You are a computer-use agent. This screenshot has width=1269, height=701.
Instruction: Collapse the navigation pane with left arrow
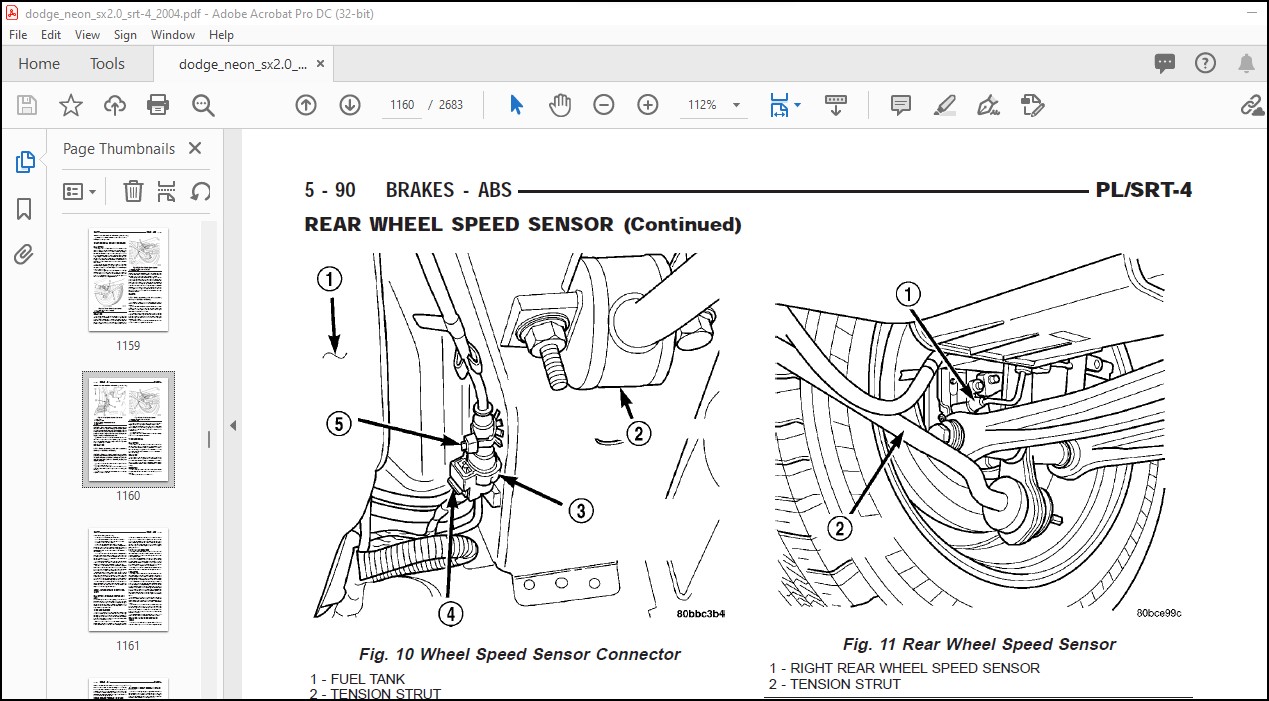pos(233,425)
